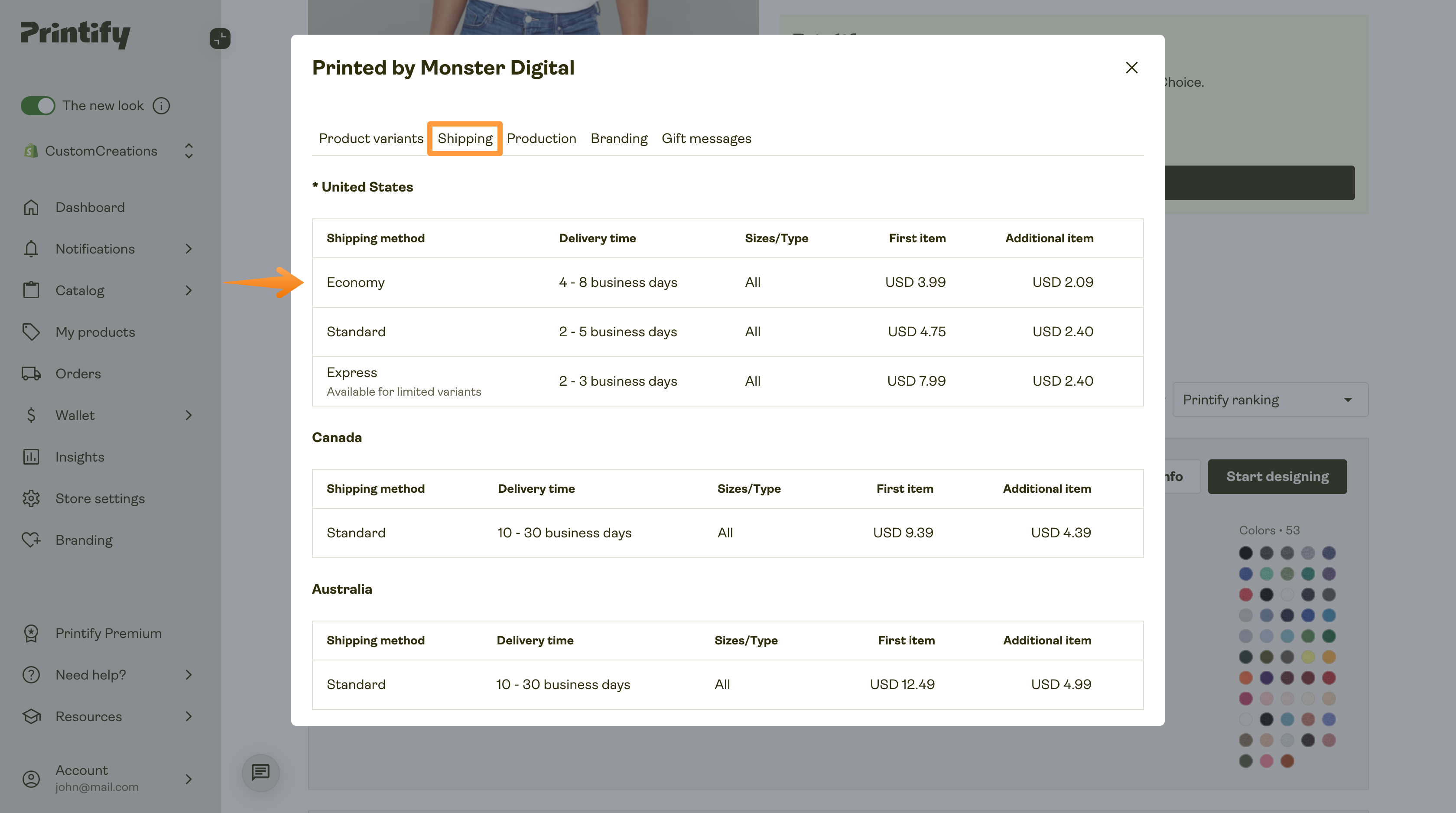
Task: Click the Canada section heading
Action: point(337,438)
